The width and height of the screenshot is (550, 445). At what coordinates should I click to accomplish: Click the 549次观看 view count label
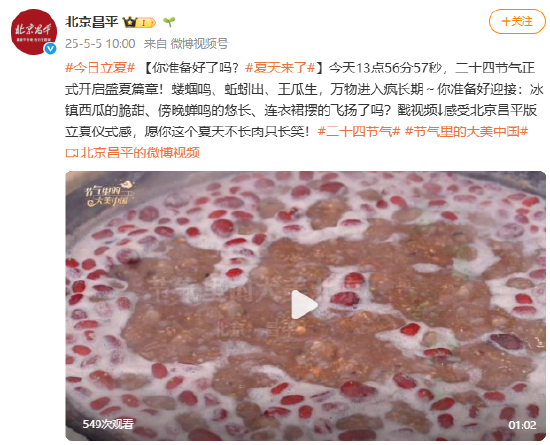tap(108, 424)
